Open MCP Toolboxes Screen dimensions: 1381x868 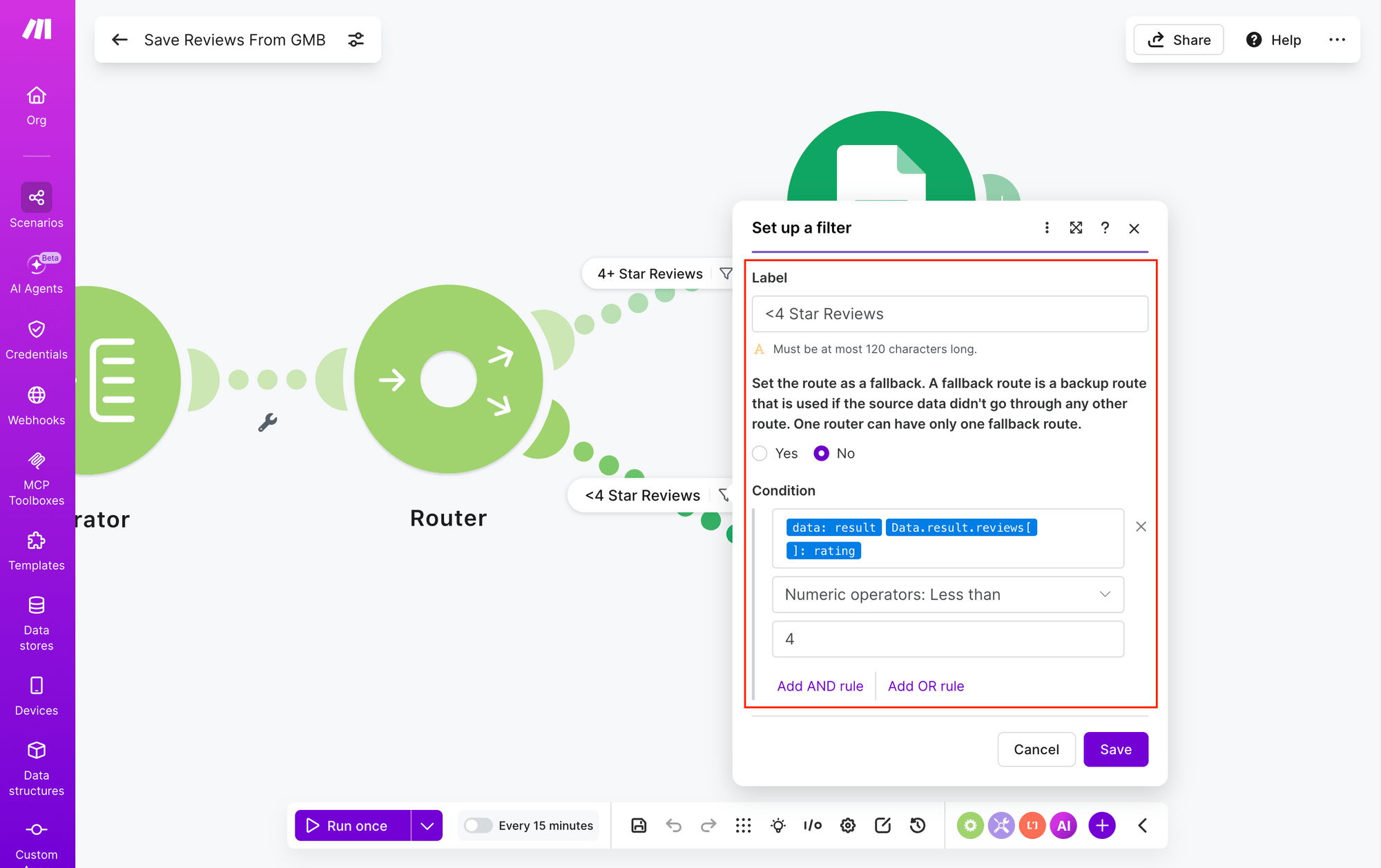point(37,479)
